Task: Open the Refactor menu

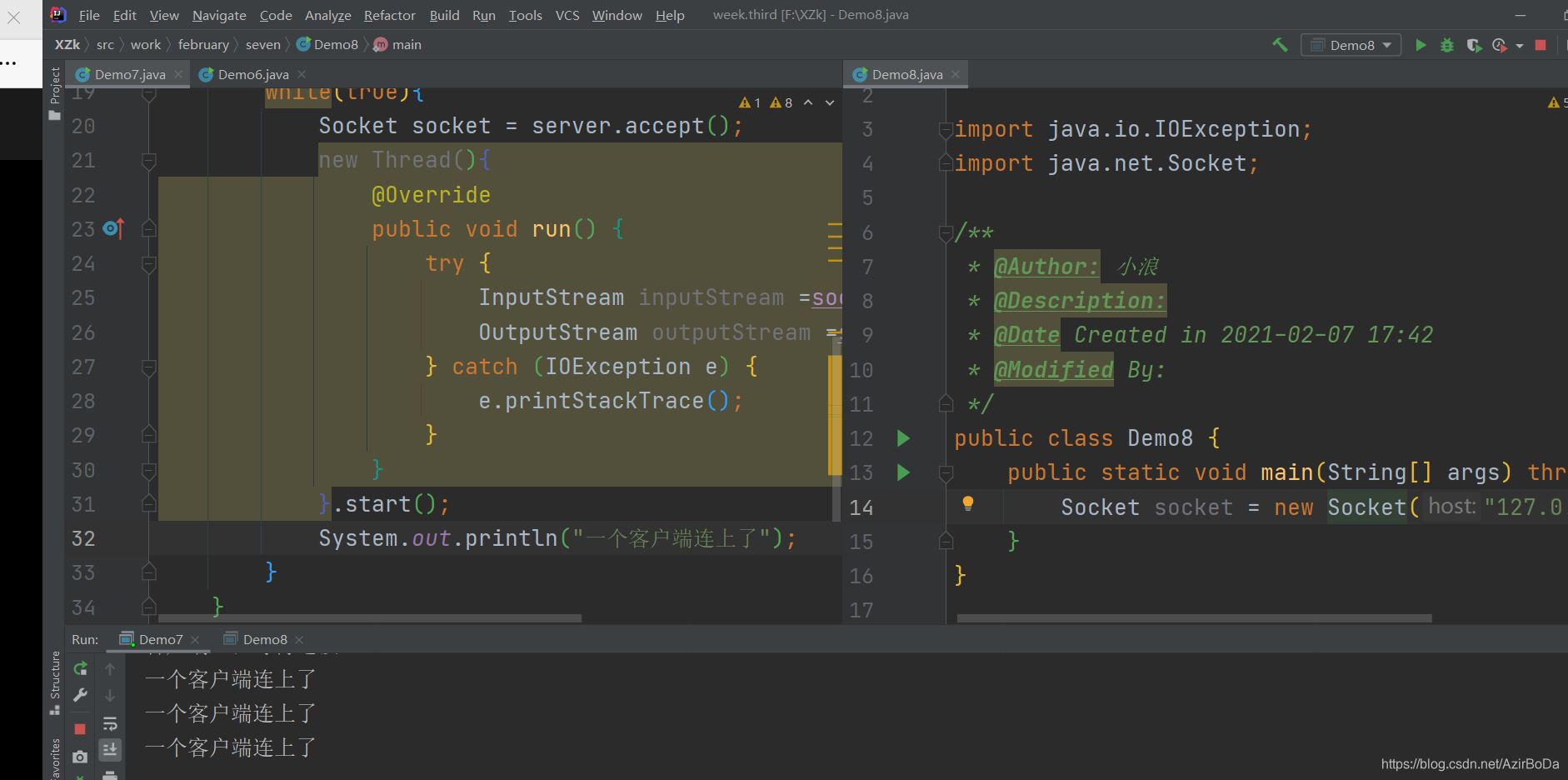Action: point(390,15)
